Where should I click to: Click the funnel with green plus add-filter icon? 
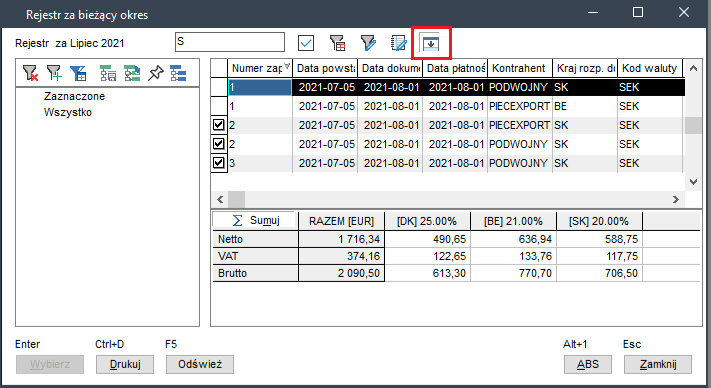[x=54, y=73]
